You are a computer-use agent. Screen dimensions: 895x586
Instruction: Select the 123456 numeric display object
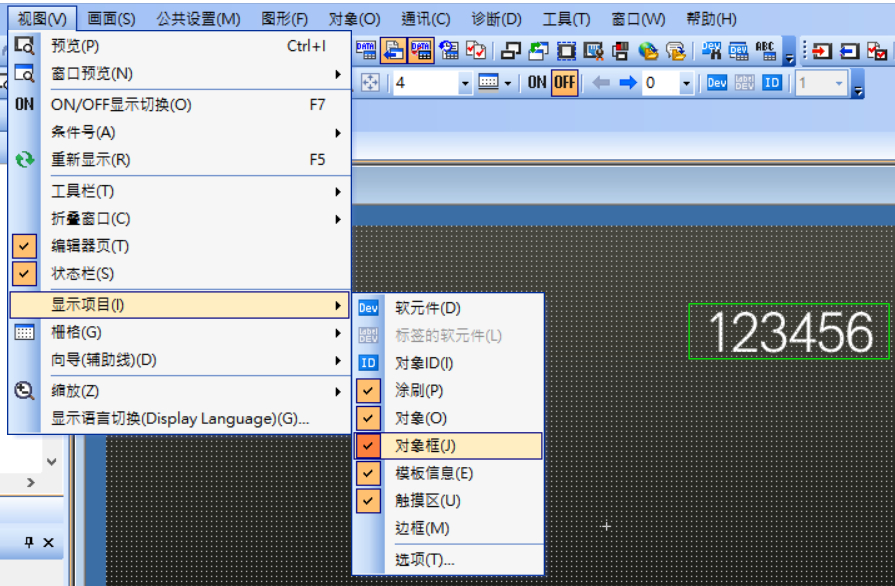(789, 332)
